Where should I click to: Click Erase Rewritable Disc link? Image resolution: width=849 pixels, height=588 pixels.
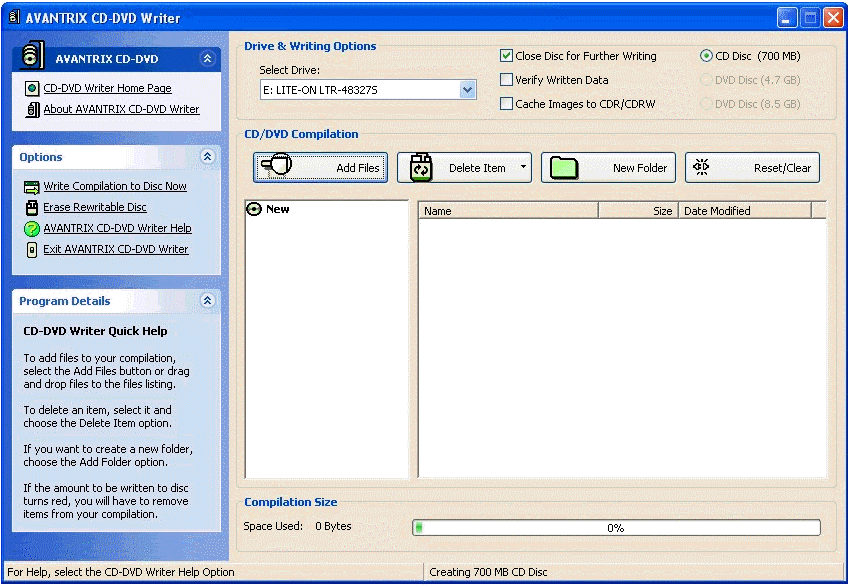(95, 207)
